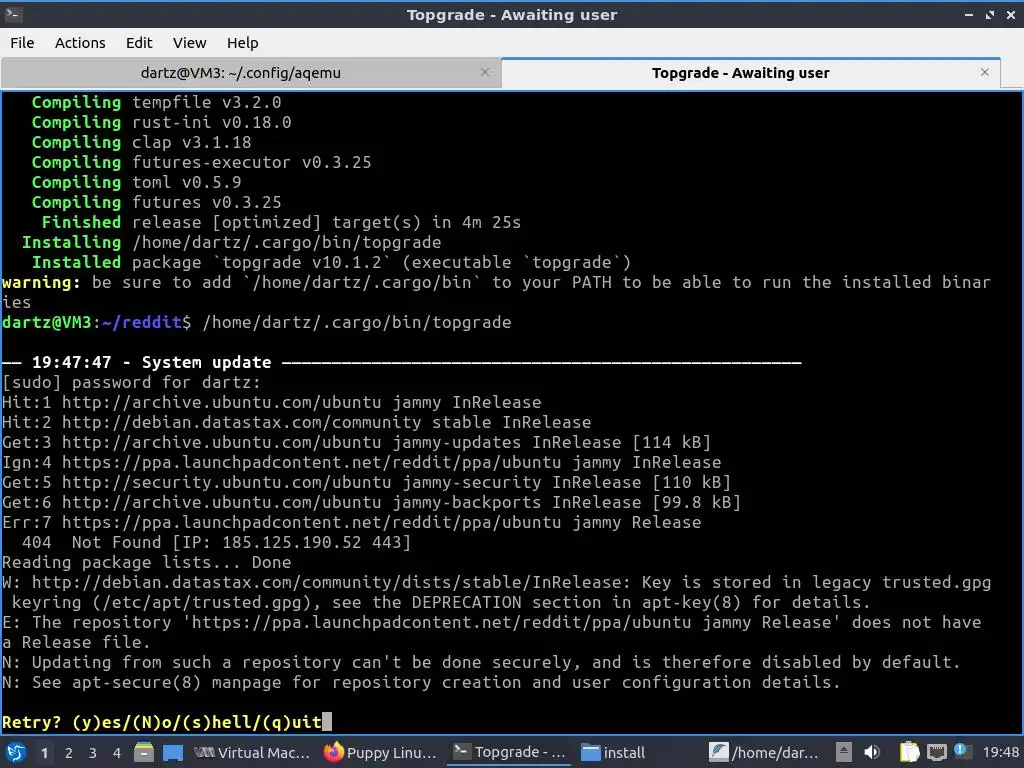Click the 'Get:5 security.ubuntu.com' line
Image resolution: width=1024 pixels, height=768 pixels.
(366, 482)
